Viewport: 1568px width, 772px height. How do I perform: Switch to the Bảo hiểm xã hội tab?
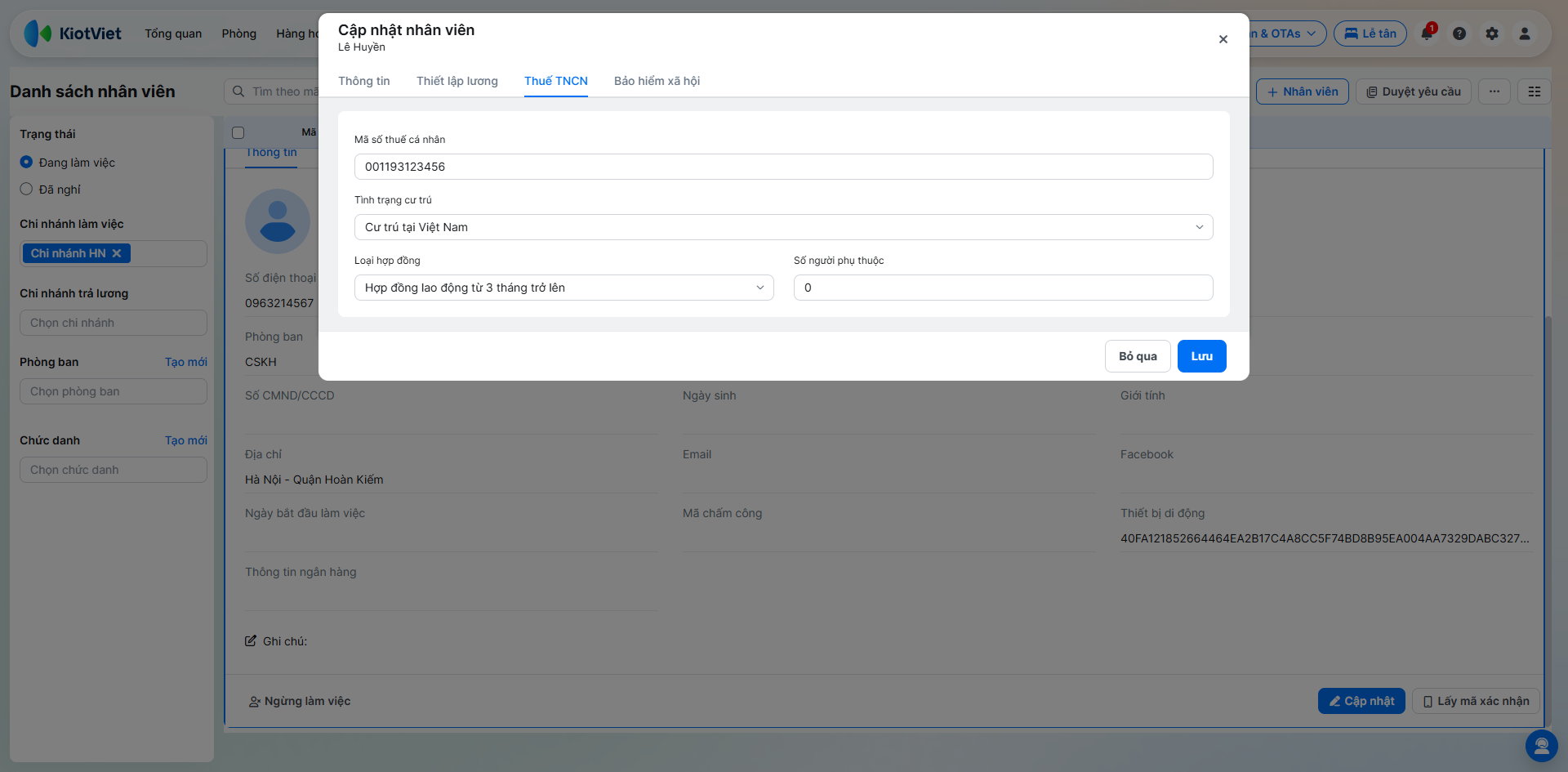[657, 81]
